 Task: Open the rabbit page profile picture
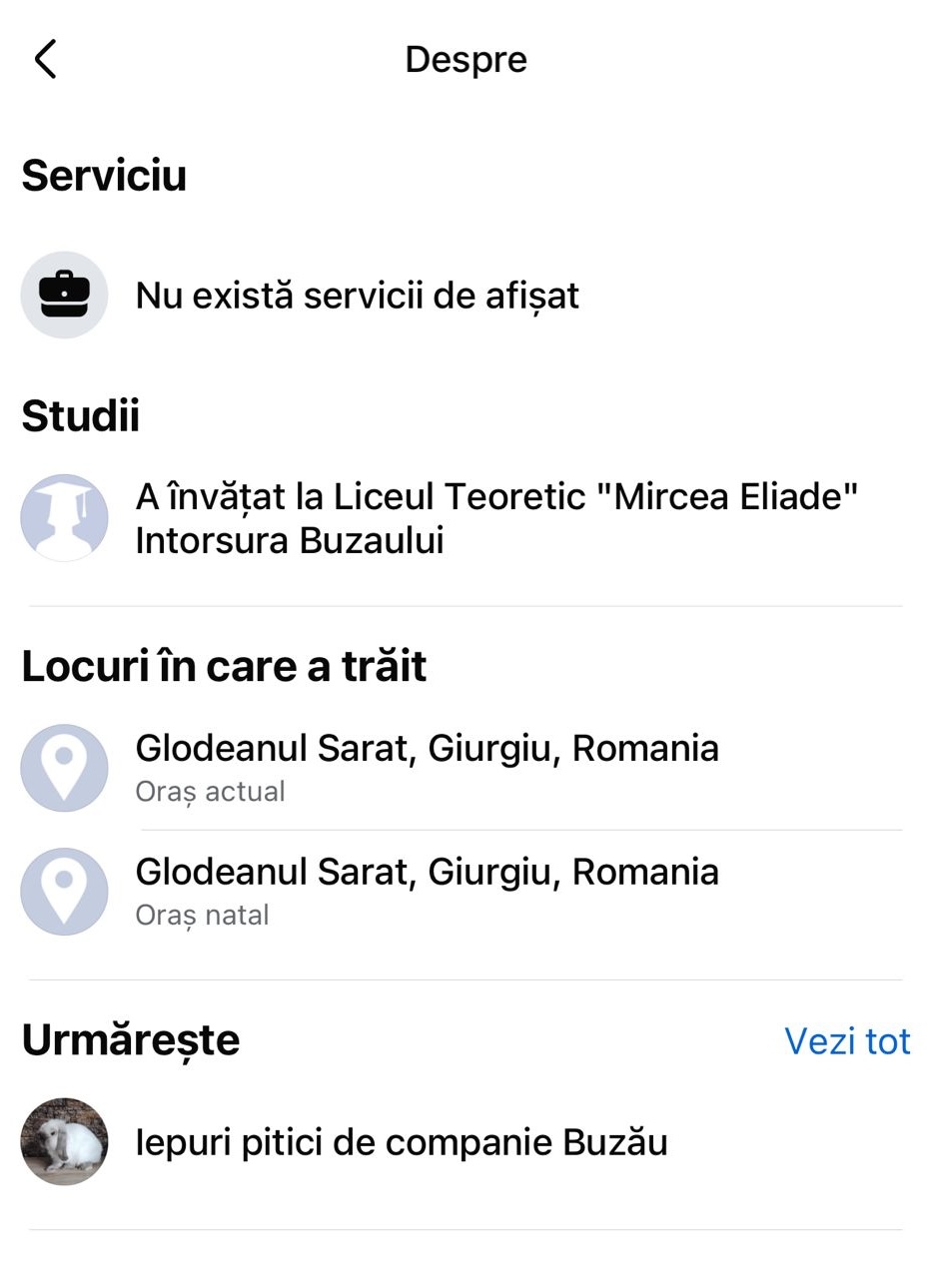(x=64, y=1141)
